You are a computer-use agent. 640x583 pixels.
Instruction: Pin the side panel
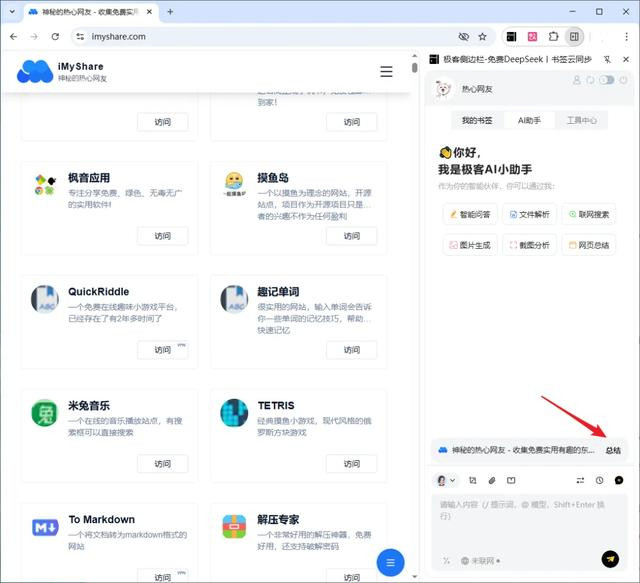[x=607, y=60]
